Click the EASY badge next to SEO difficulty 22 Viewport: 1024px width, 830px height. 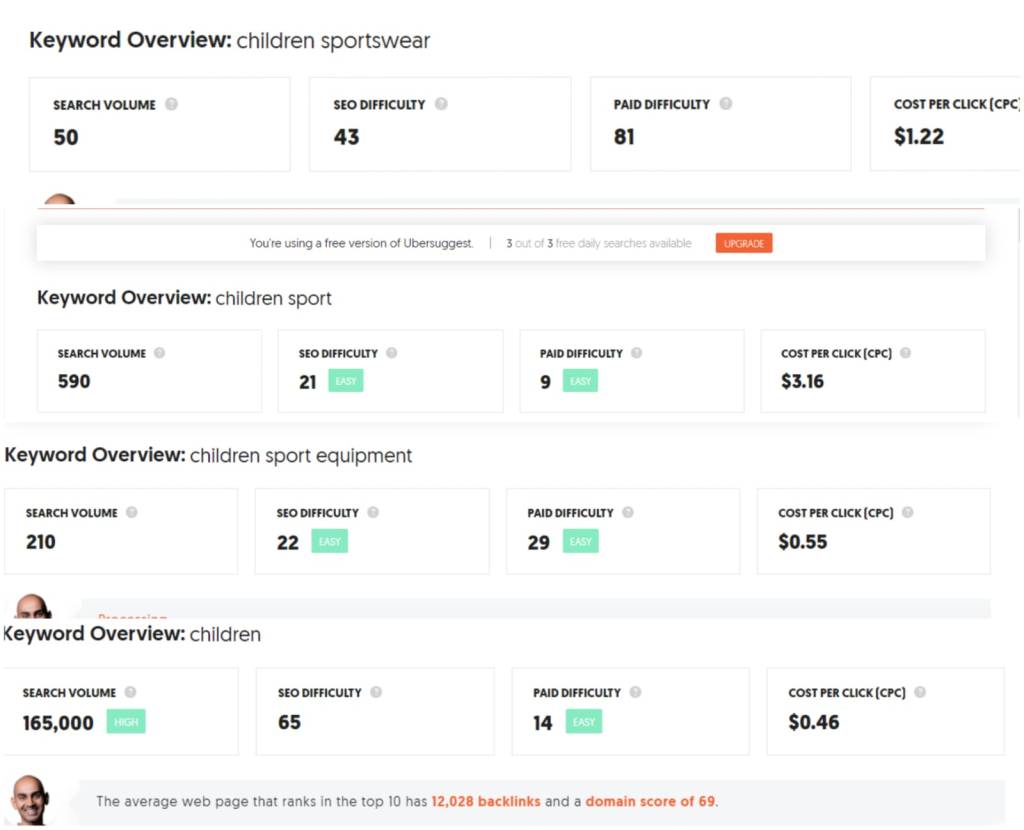(330, 542)
